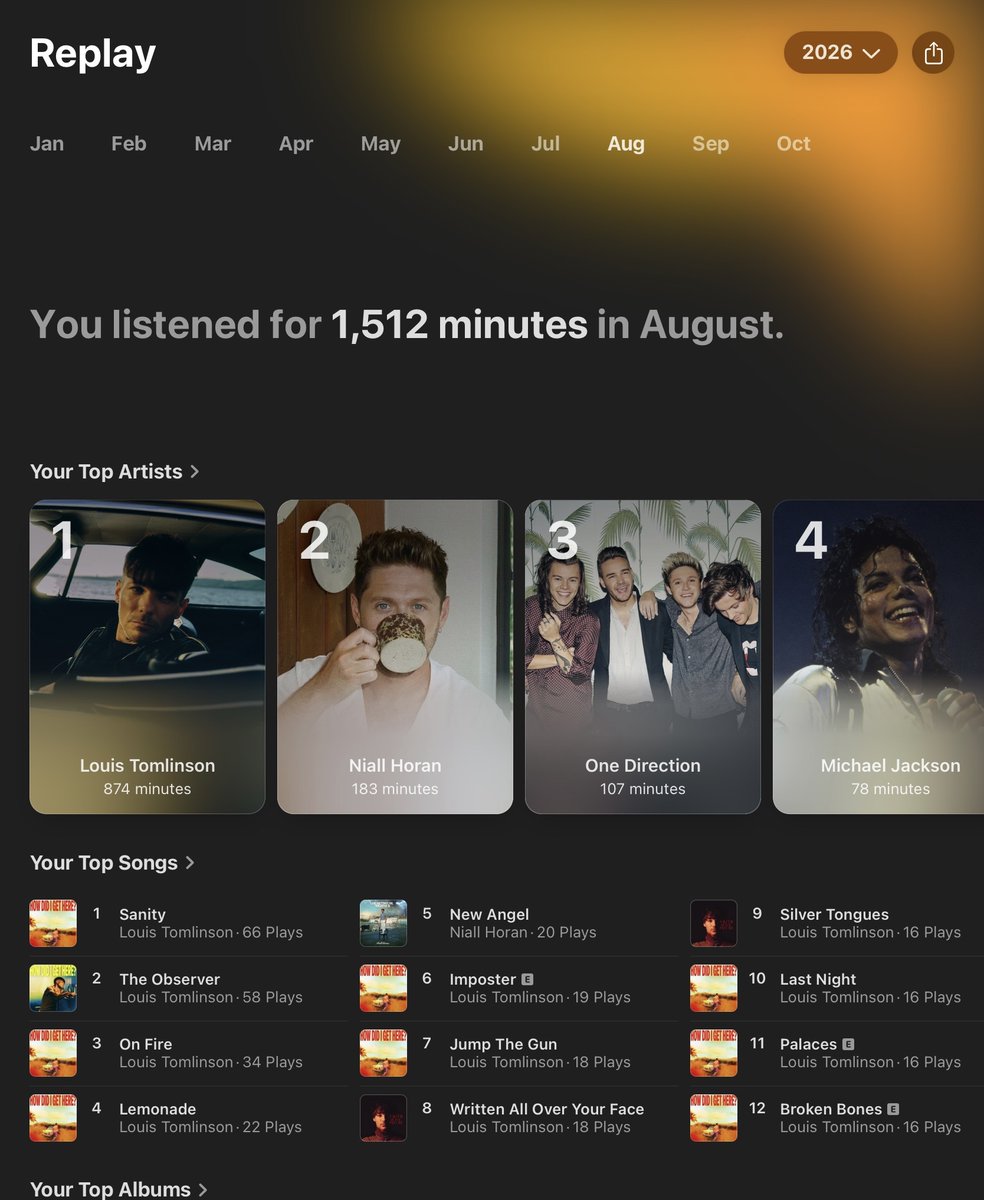This screenshot has width=984, height=1200.
Task: Expand Your Top Songs section
Action: (x=112, y=862)
